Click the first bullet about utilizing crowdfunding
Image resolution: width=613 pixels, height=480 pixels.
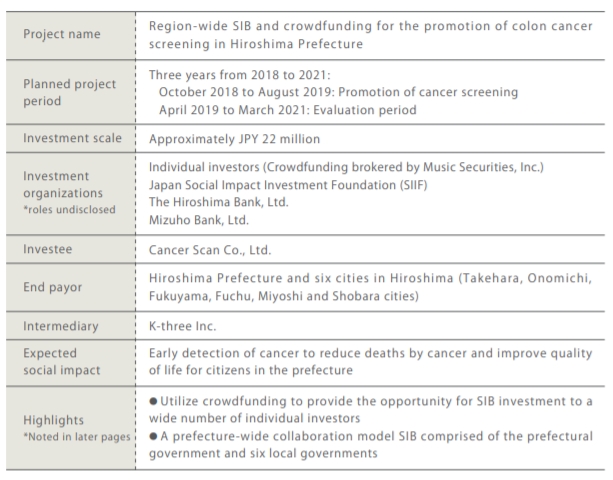click(370, 409)
